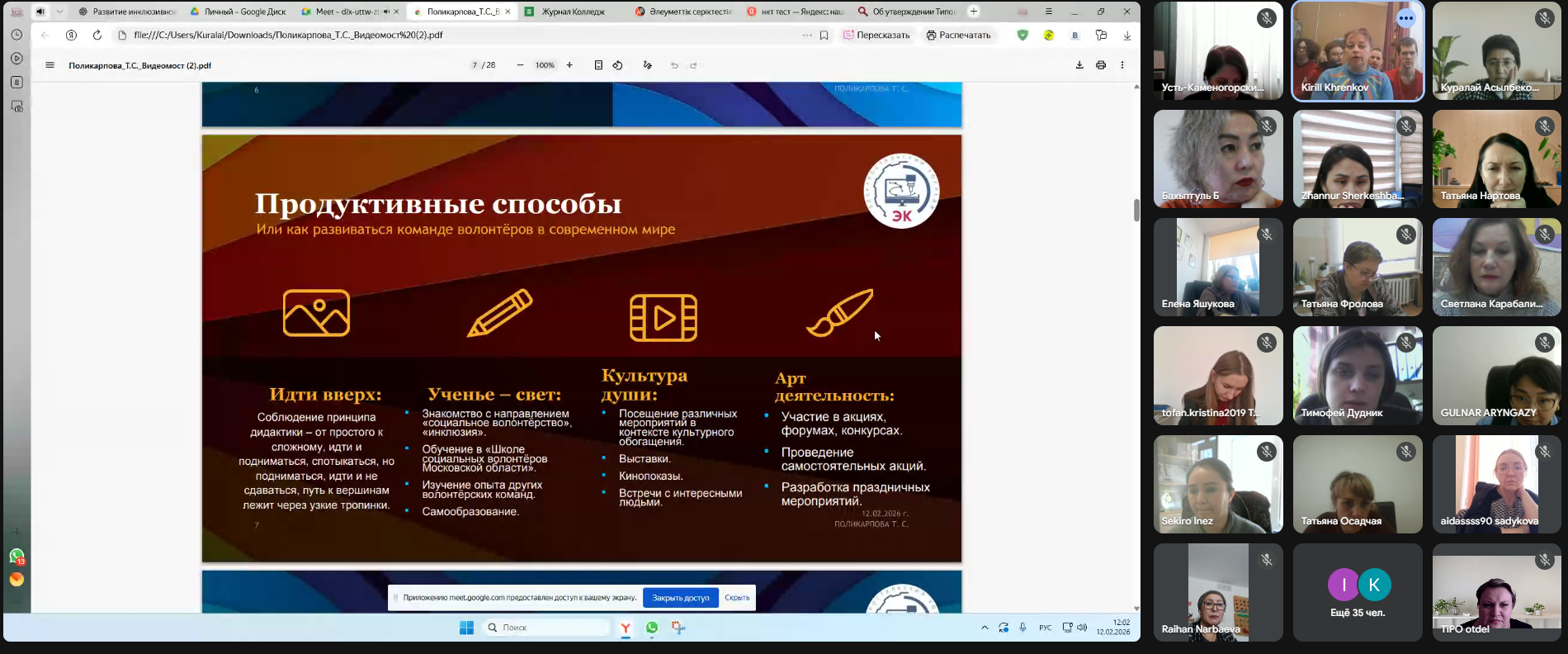The image size is (1568, 654).
Task: Zoom in with the plus icon
Action: click(569, 65)
